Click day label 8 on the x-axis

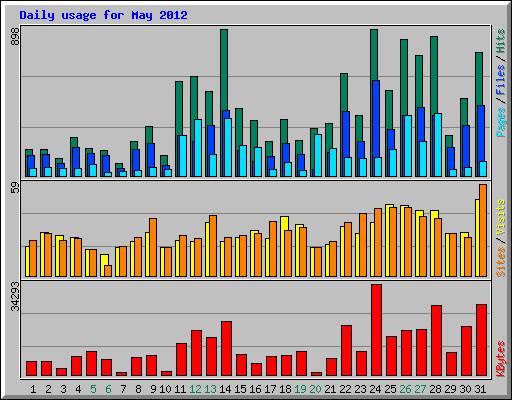pos(138,389)
